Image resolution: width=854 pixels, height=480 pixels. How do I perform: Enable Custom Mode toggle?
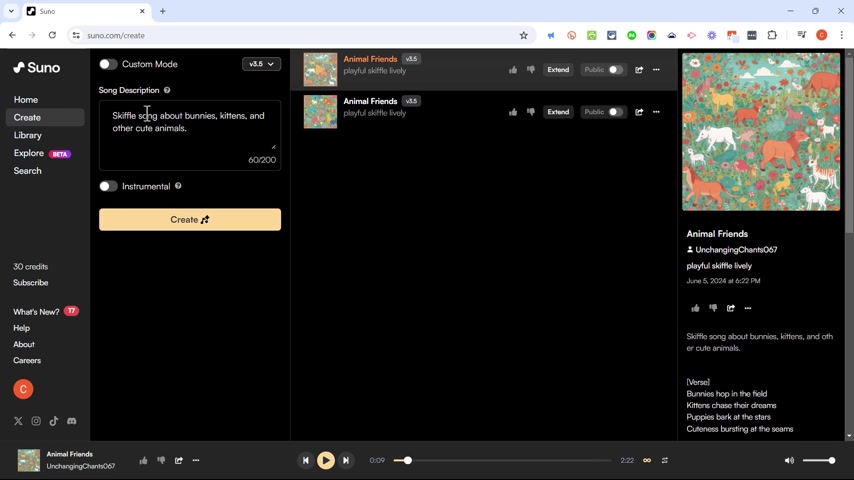(108, 64)
